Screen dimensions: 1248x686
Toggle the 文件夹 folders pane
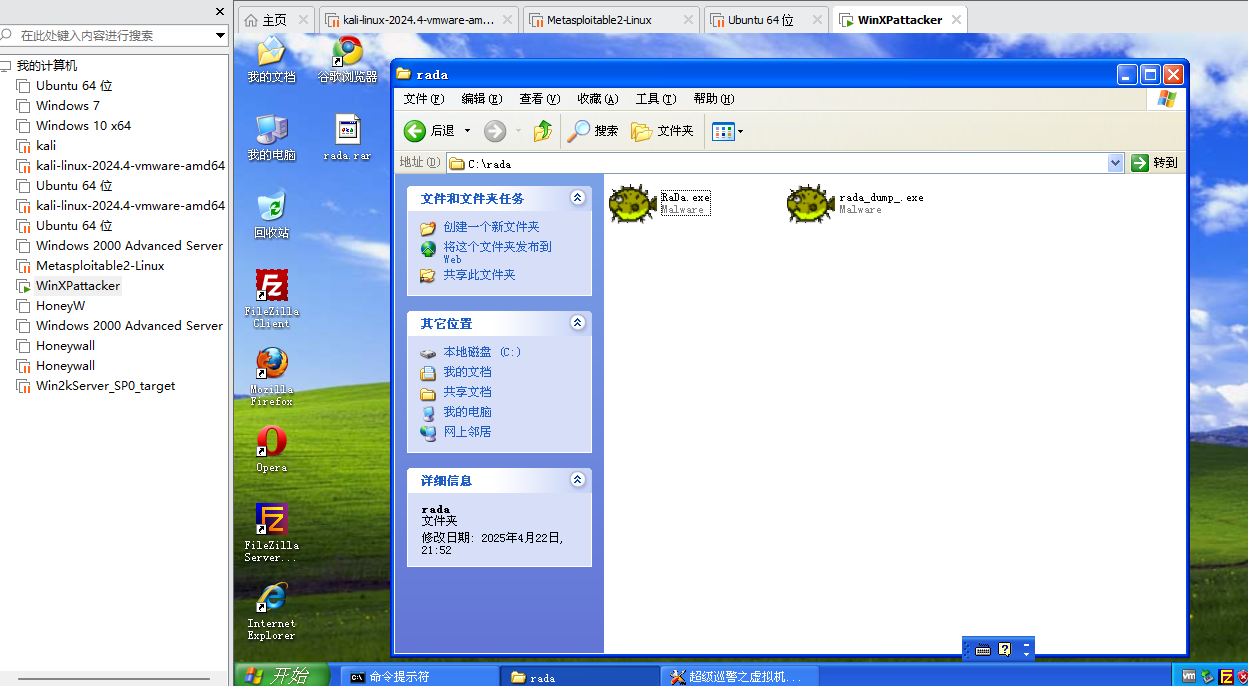point(662,131)
